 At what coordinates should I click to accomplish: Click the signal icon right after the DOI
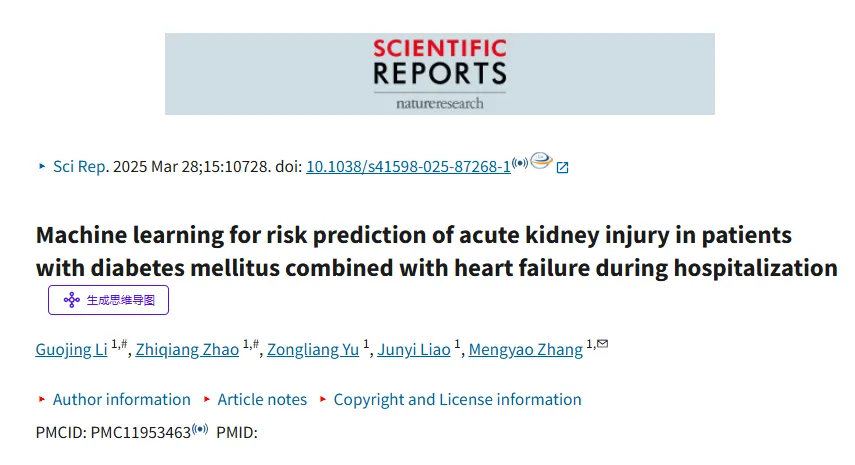pos(520,163)
